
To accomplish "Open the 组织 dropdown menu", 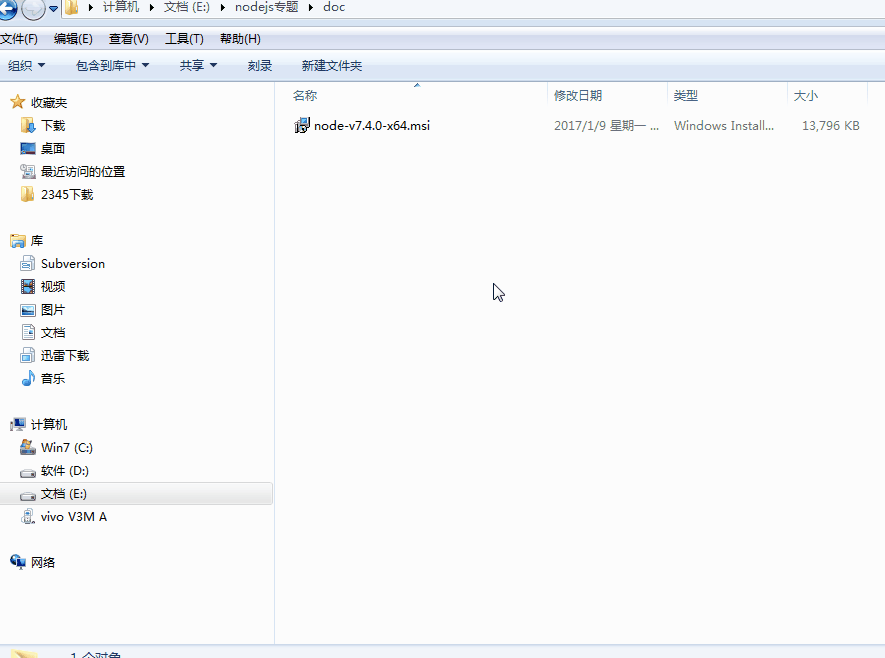I will (26, 66).
